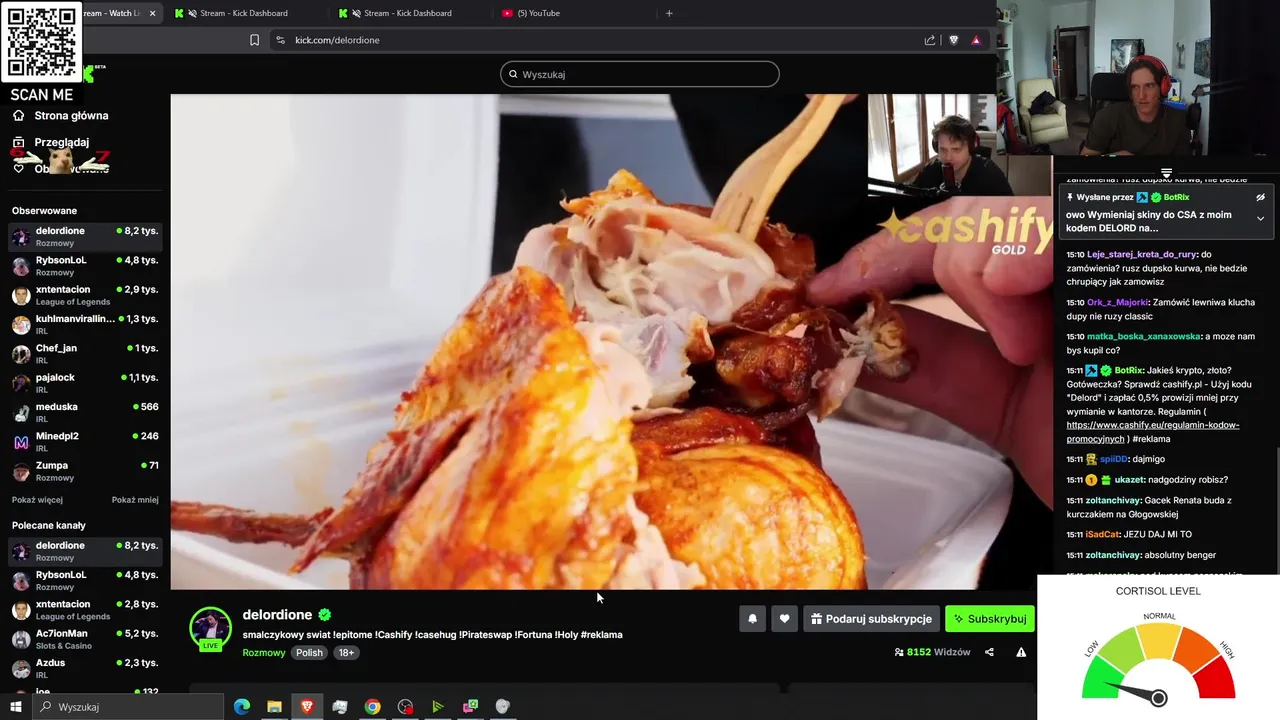Open pajalock channel in followed list

(85, 383)
